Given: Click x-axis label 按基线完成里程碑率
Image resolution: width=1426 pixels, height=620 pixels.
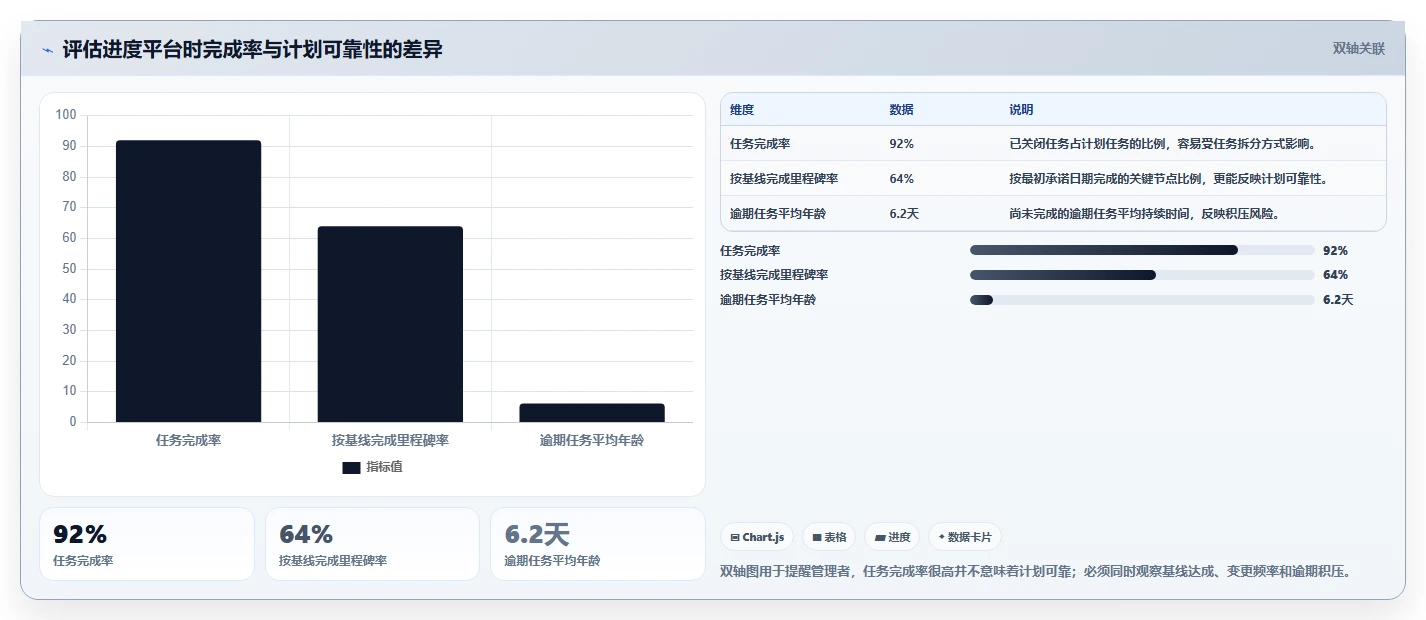Looking at the screenshot, I should point(390,440).
